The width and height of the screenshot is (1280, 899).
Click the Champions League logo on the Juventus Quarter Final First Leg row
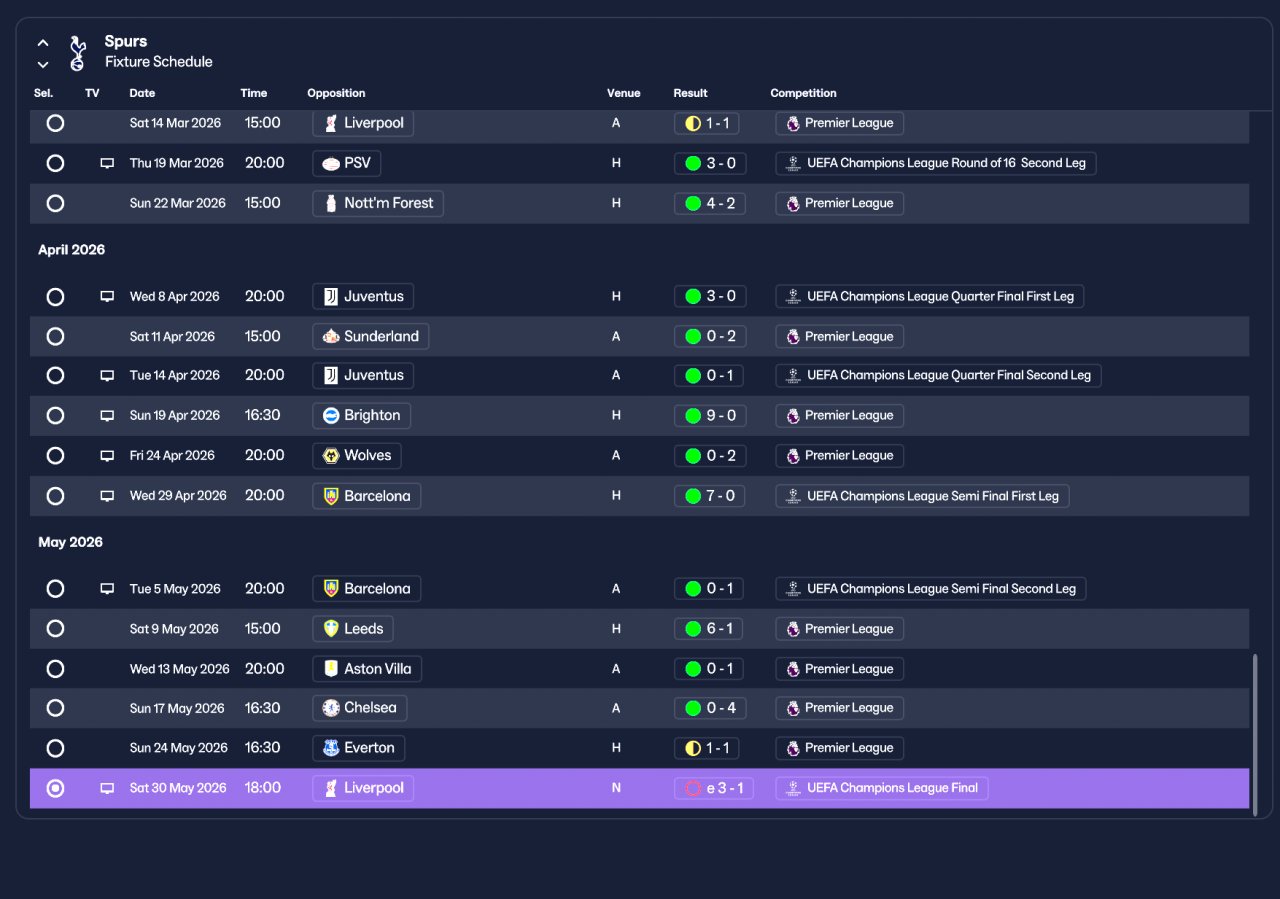point(793,297)
